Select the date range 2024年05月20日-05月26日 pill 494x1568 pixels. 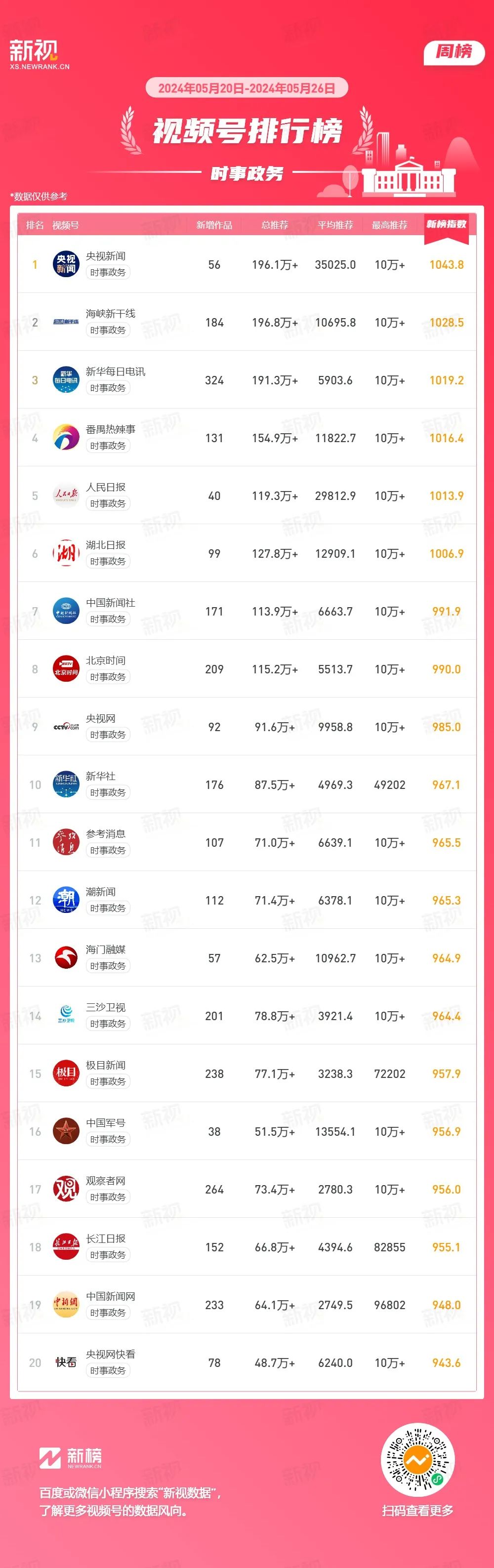click(x=247, y=88)
